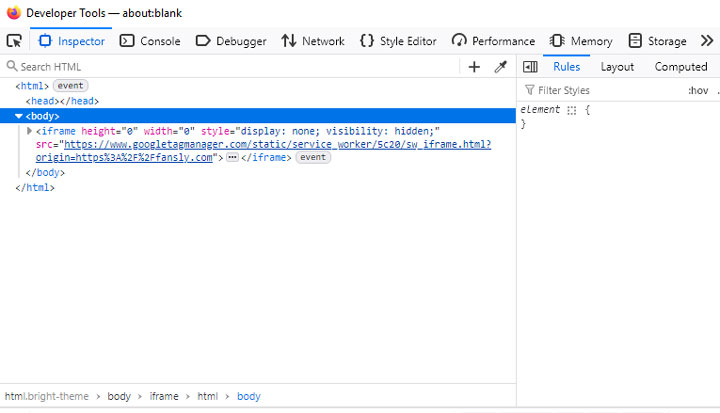Select html.bright-theme breadcrumb

pyautogui.click(x=46, y=396)
